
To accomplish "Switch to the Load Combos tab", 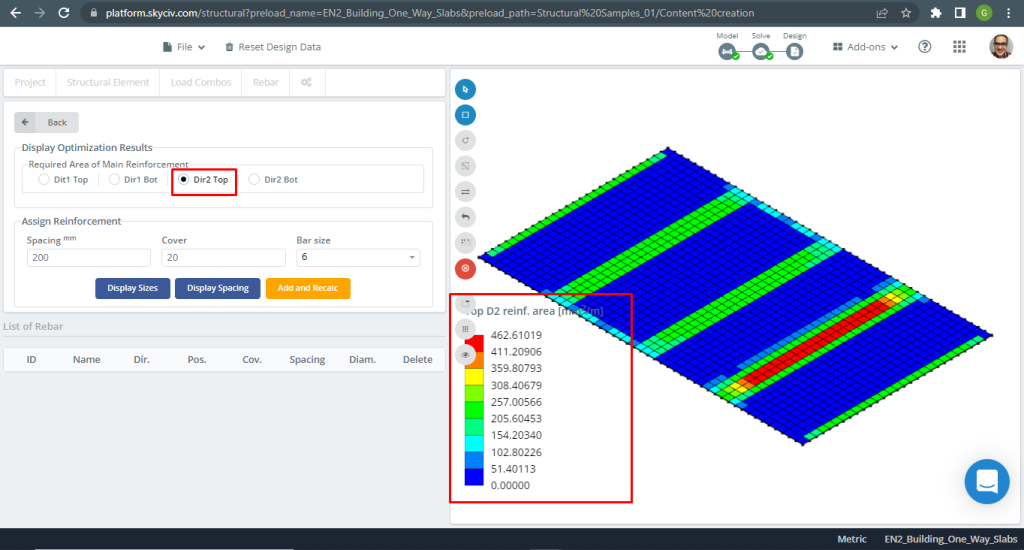I will 201,82.
